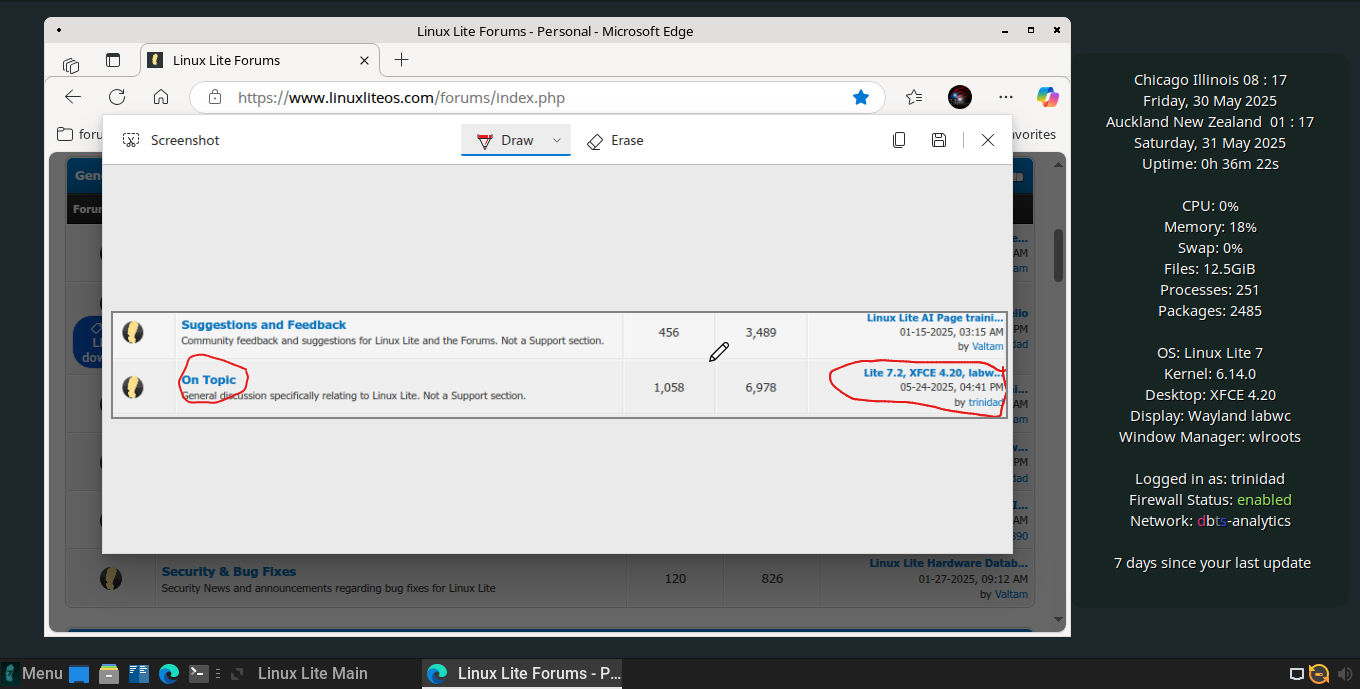Image resolution: width=1360 pixels, height=689 pixels.
Task: Save the screenshot with floppy icon
Action: (939, 140)
